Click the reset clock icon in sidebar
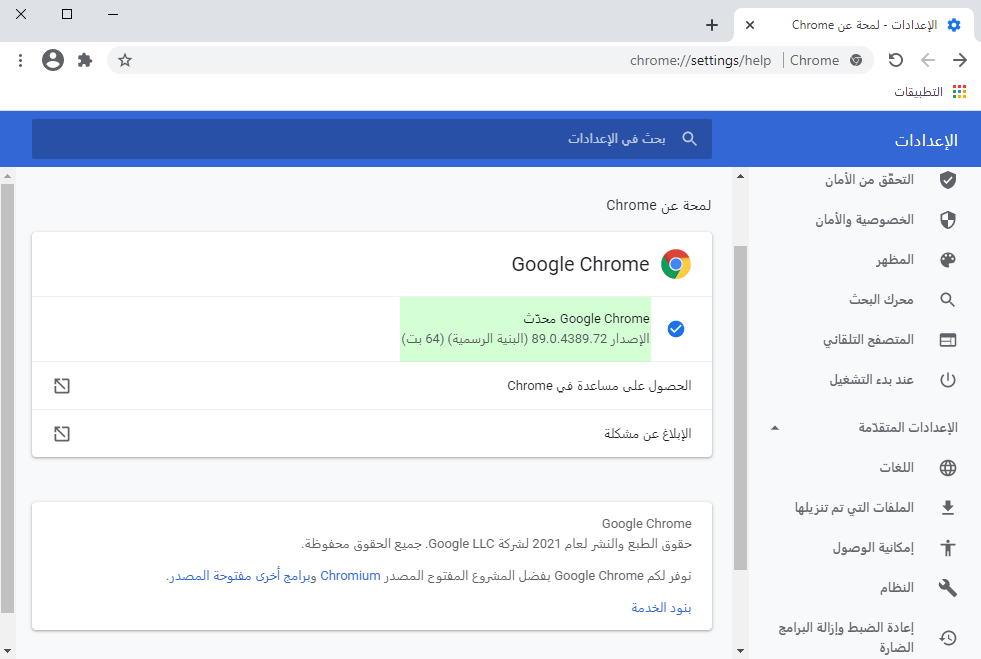Image resolution: width=981 pixels, height=659 pixels. 948,638
